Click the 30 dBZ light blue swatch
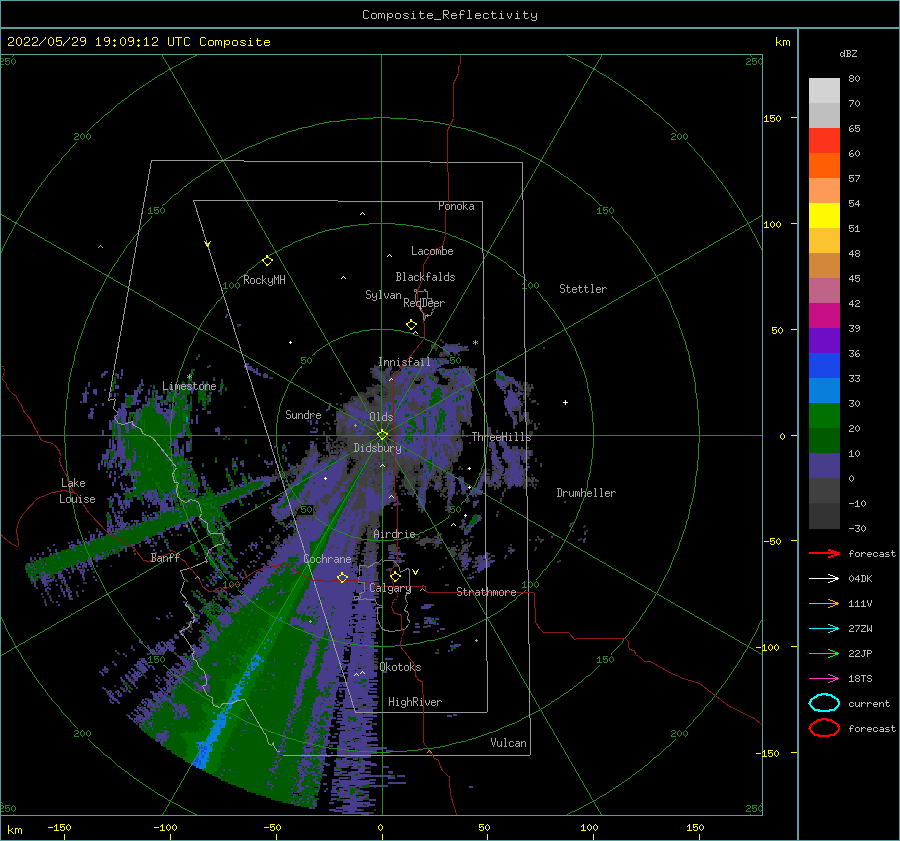 coord(824,390)
